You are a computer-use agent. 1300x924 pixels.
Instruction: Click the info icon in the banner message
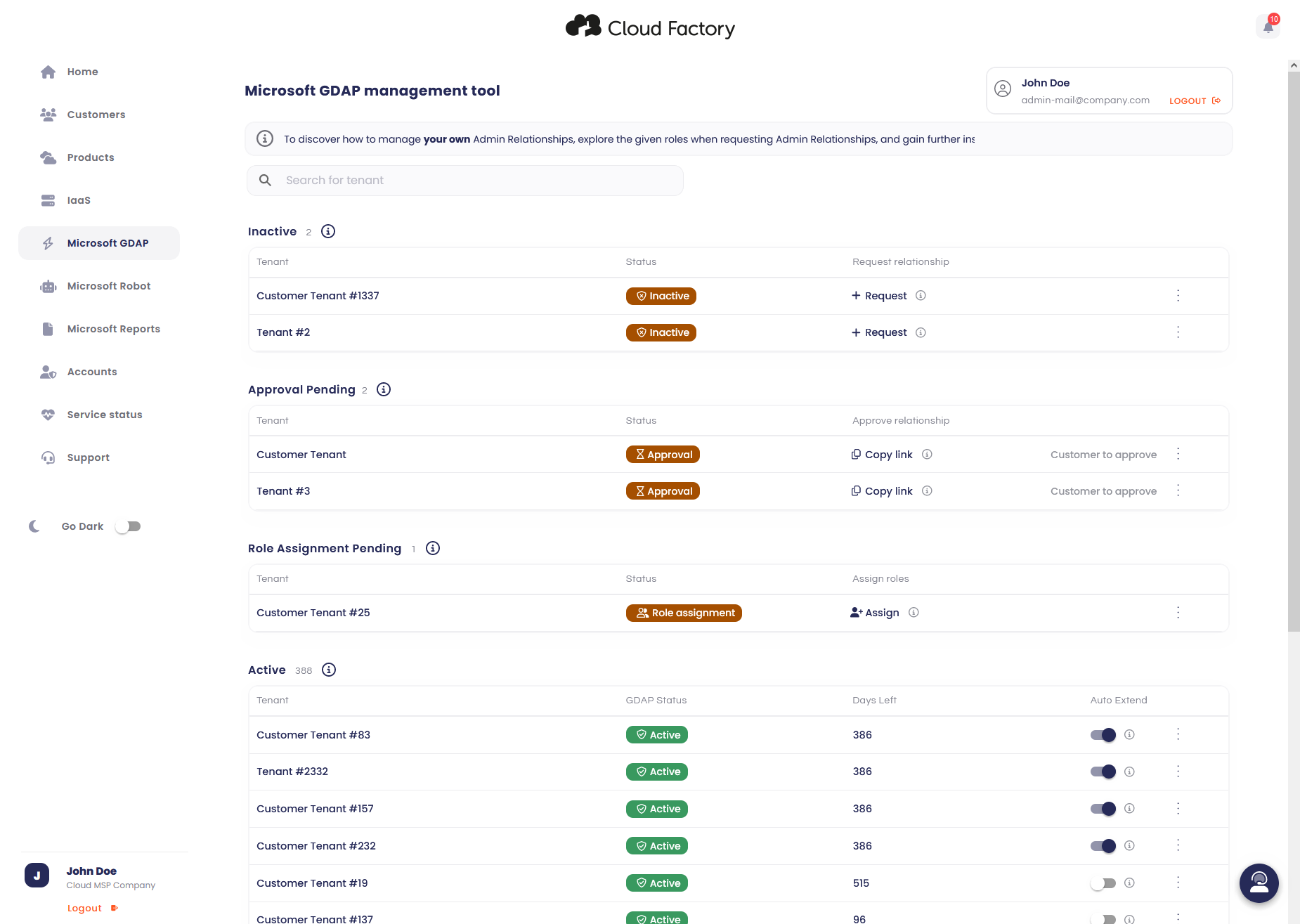[x=265, y=138]
